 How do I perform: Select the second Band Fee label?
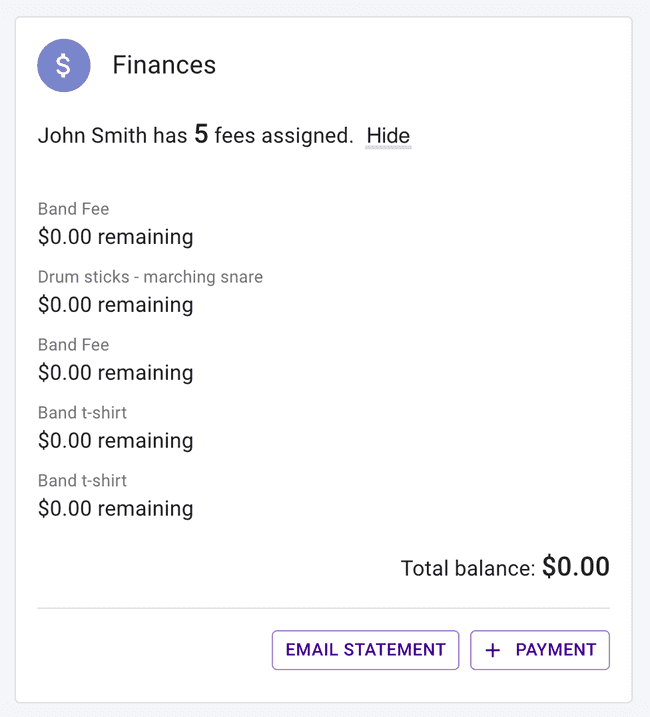[x=73, y=345]
